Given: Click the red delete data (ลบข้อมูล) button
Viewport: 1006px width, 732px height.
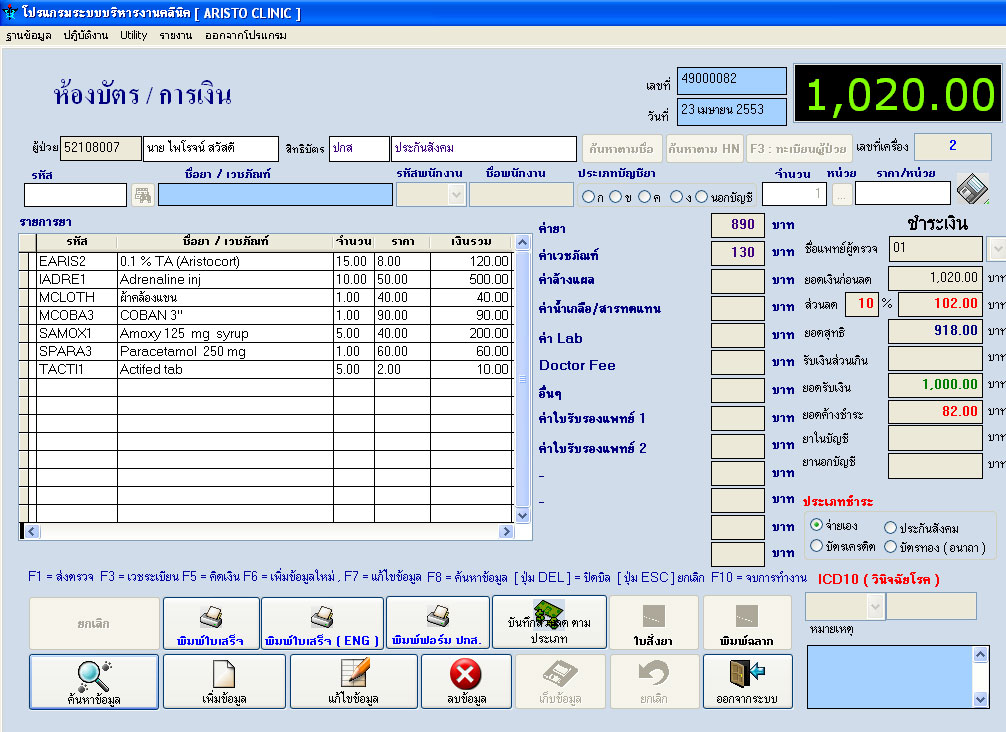Looking at the screenshot, I should pos(466,681).
